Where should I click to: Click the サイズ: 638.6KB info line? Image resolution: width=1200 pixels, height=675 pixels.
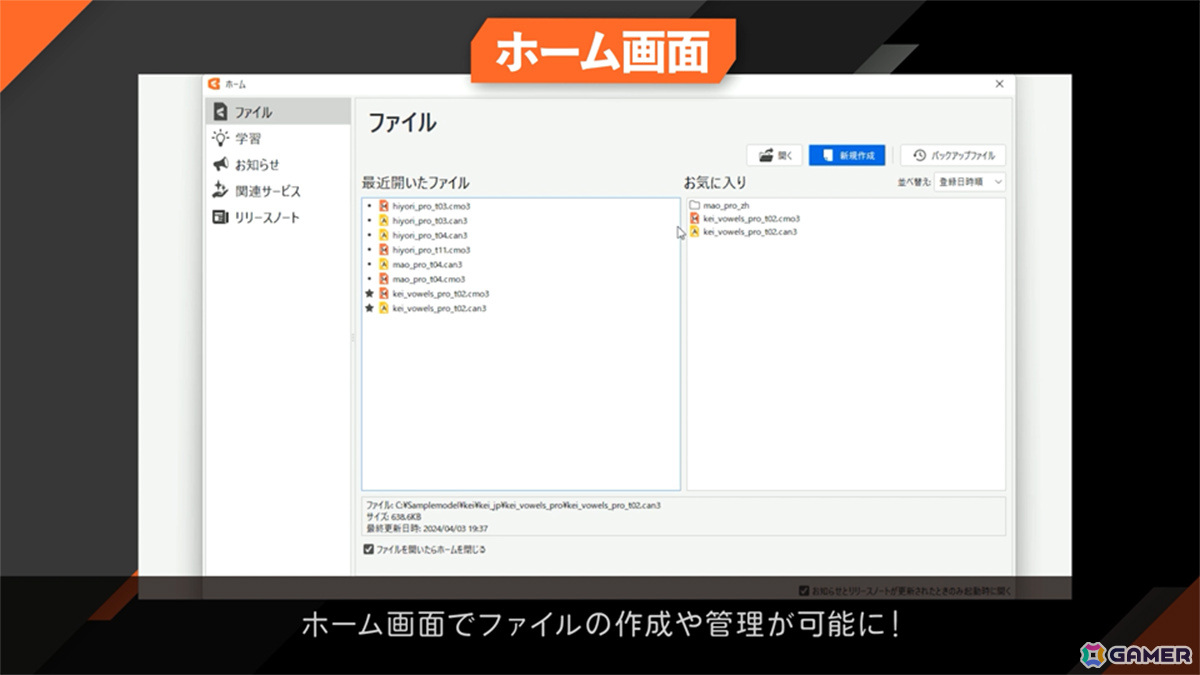393,517
